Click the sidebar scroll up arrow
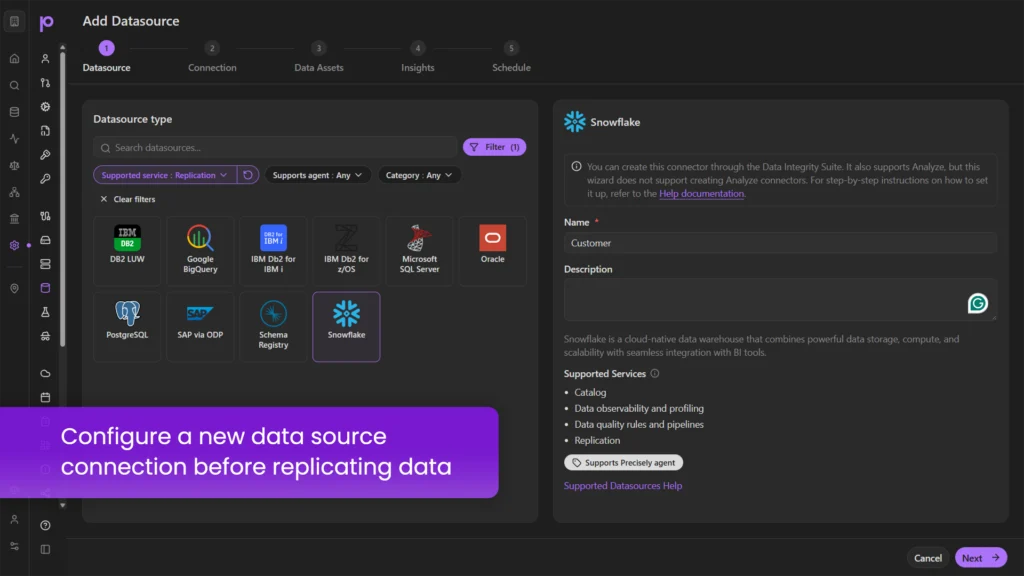Viewport: 1024px width, 576px height. point(63,47)
